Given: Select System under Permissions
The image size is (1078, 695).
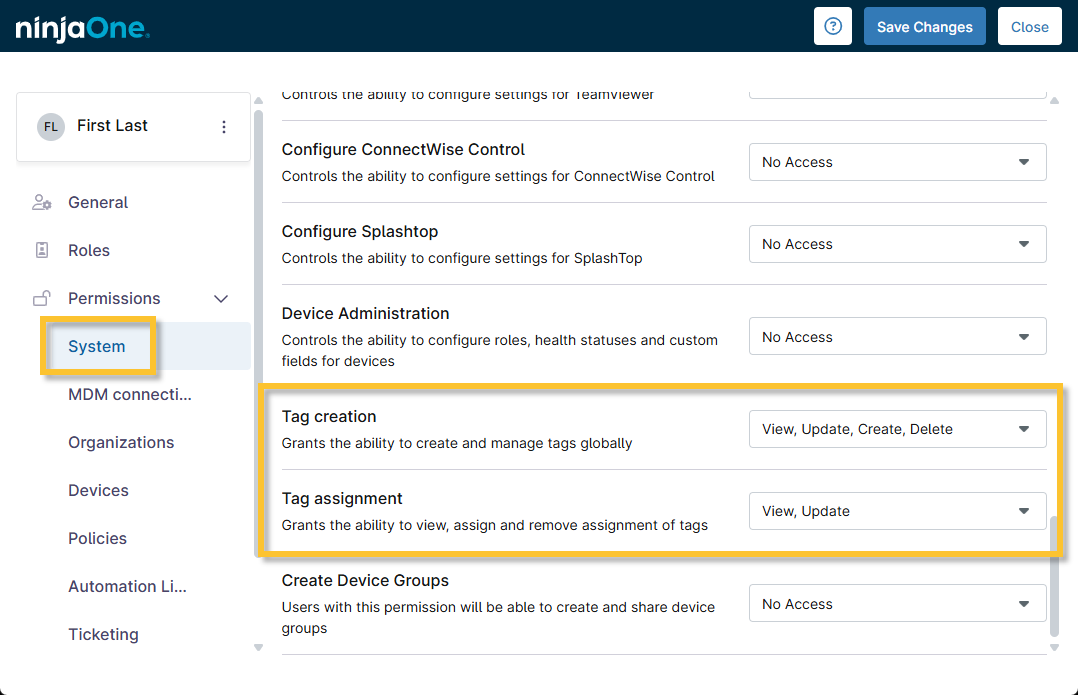Looking at the screenshot, I should point(97,347).
